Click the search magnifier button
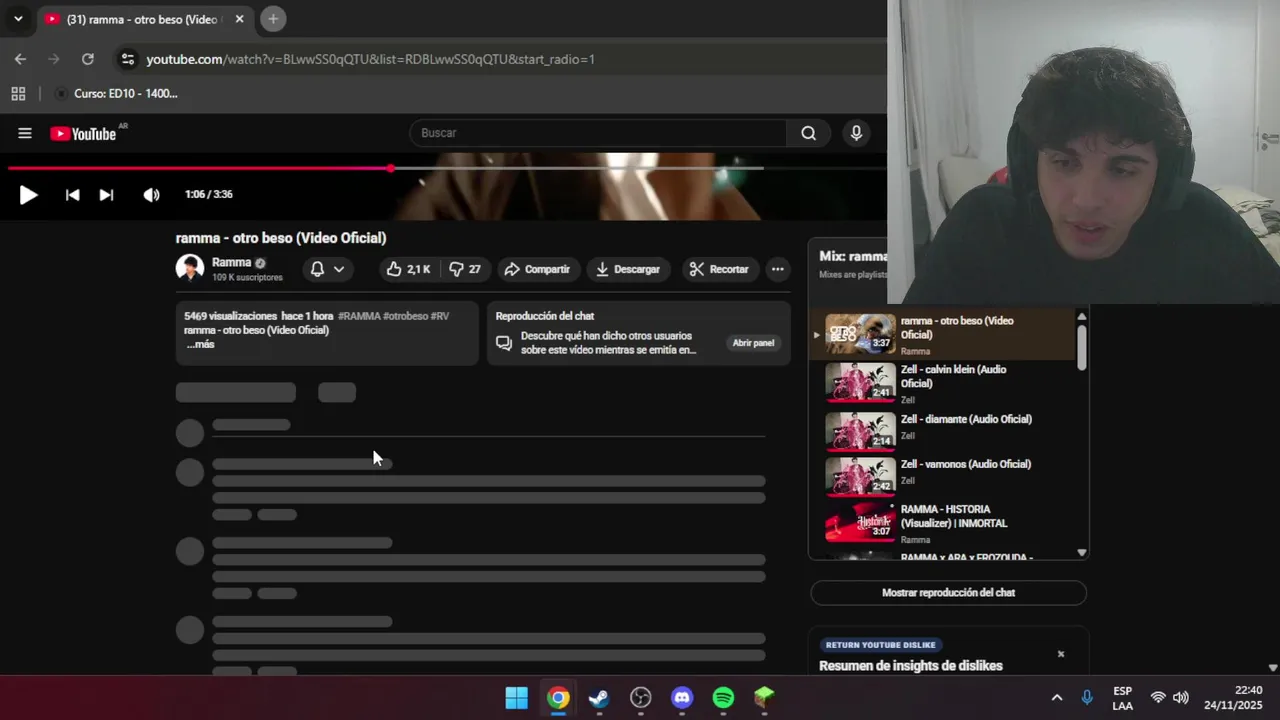 click(808, 133)
